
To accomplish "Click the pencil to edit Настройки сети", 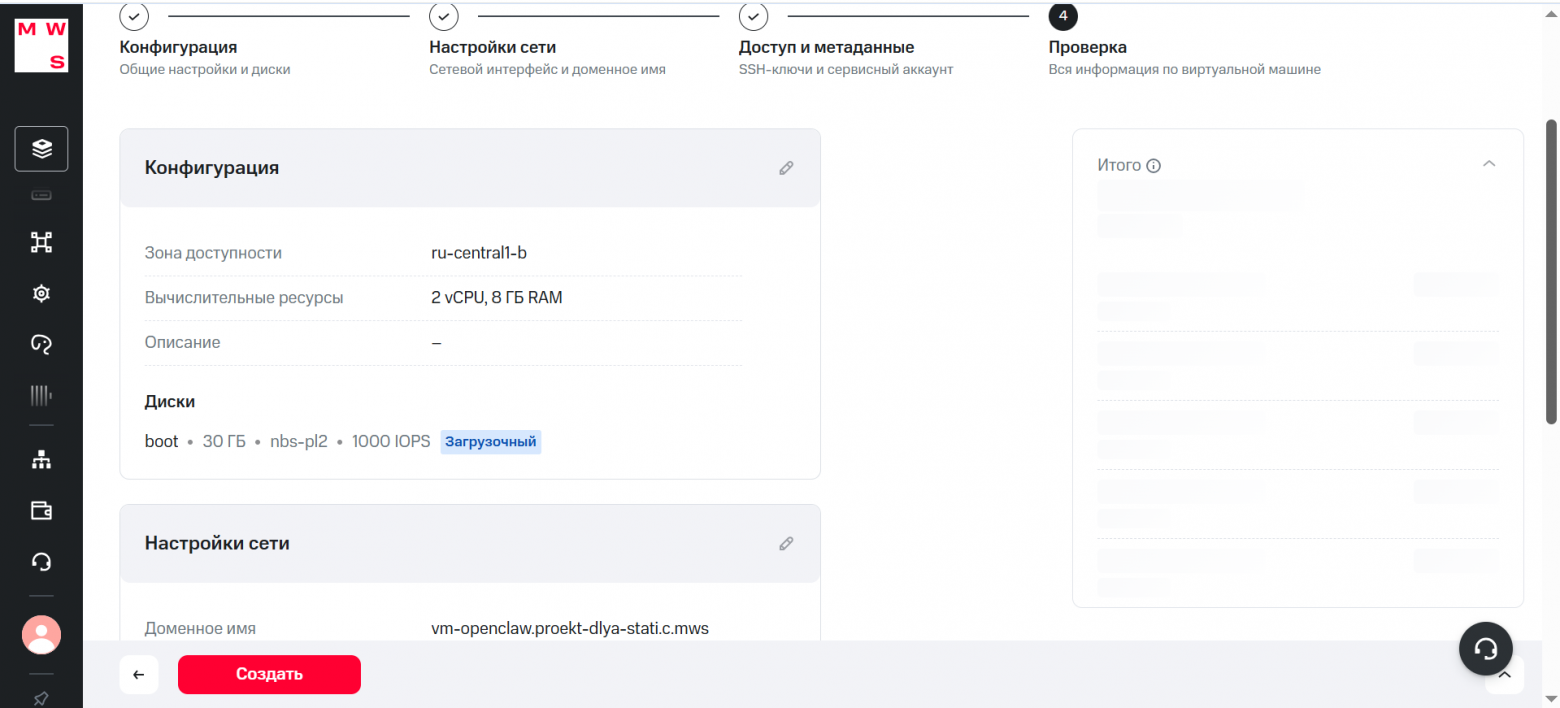I will (786, 543).
